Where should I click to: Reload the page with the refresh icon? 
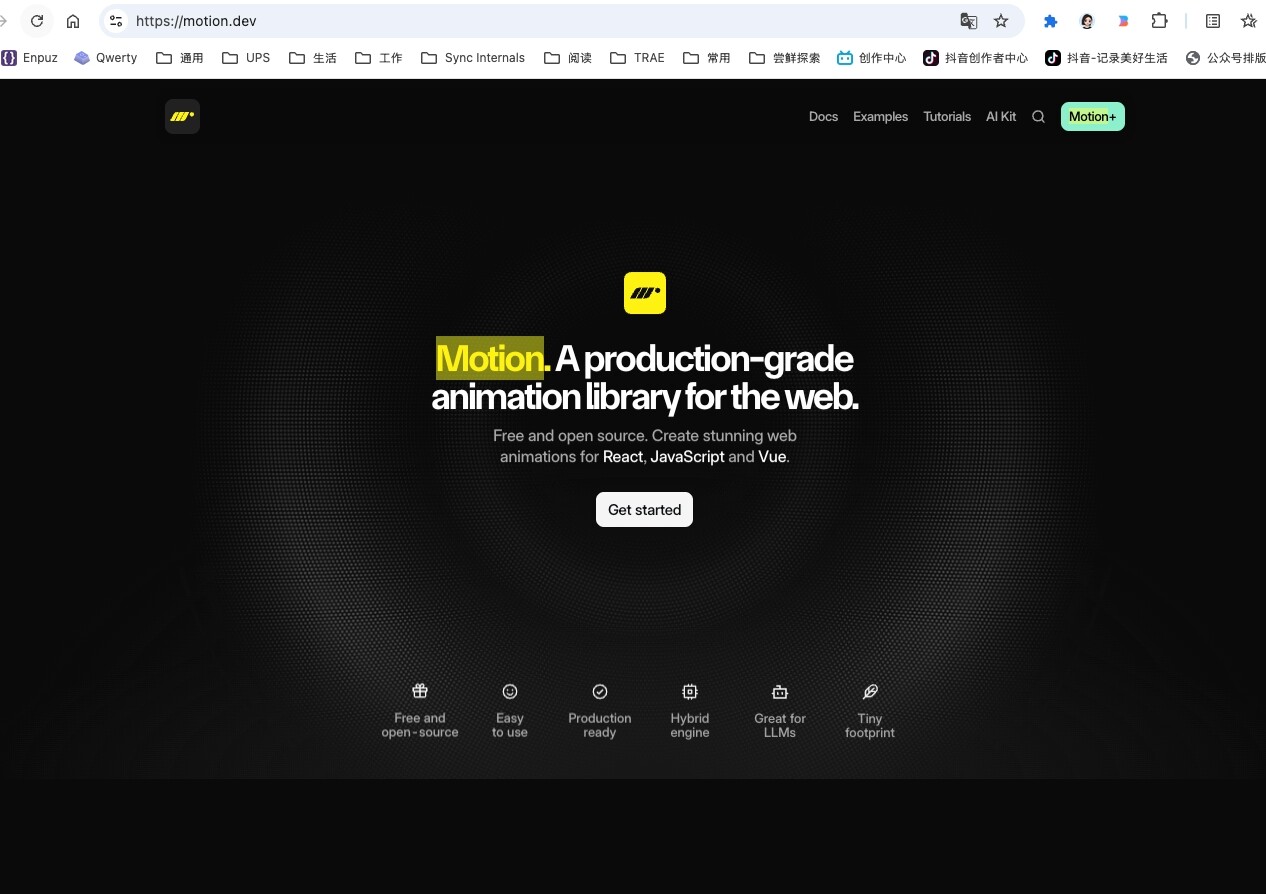click(37, 21)
